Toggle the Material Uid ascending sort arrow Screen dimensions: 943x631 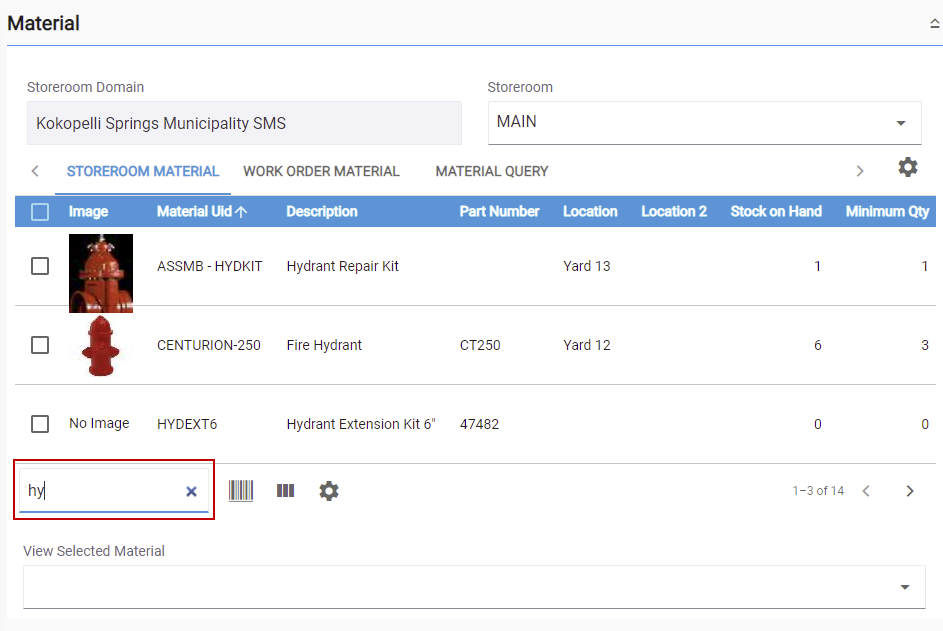241,212
